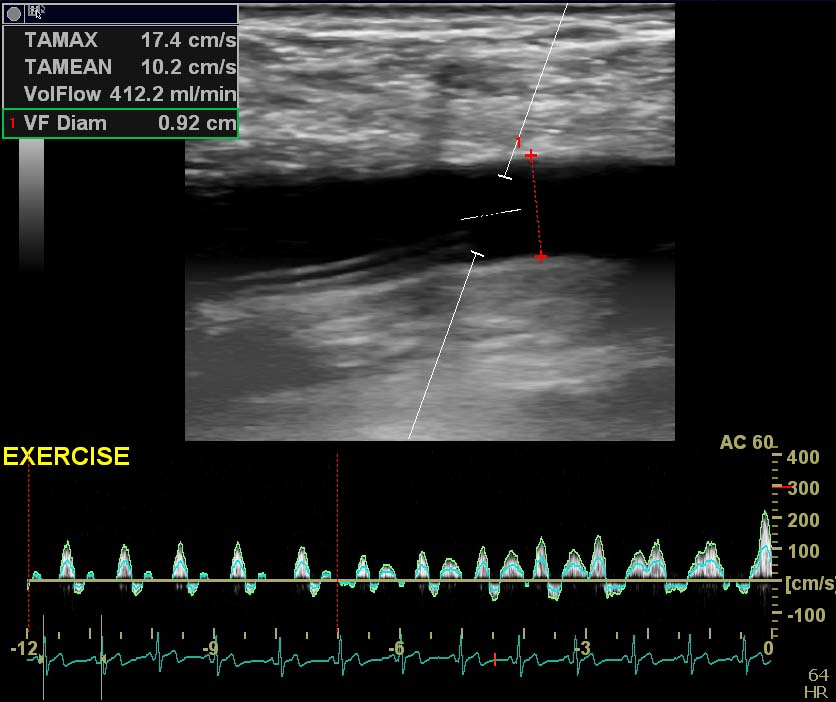Click the 200 velocity scale label
The image size is (836, 702).
(803, 520)
